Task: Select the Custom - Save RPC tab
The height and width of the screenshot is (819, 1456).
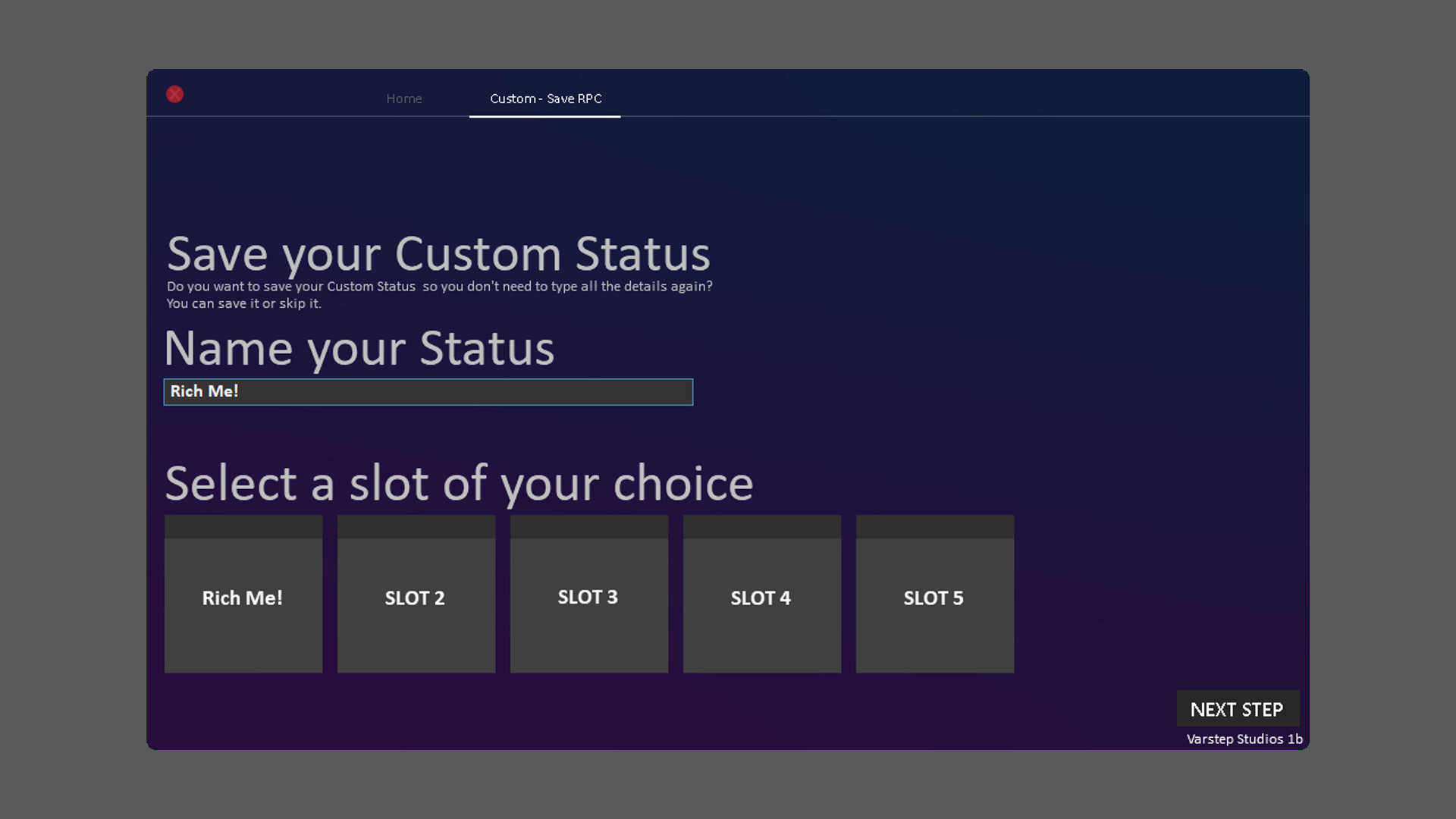Action: (545, 99)
